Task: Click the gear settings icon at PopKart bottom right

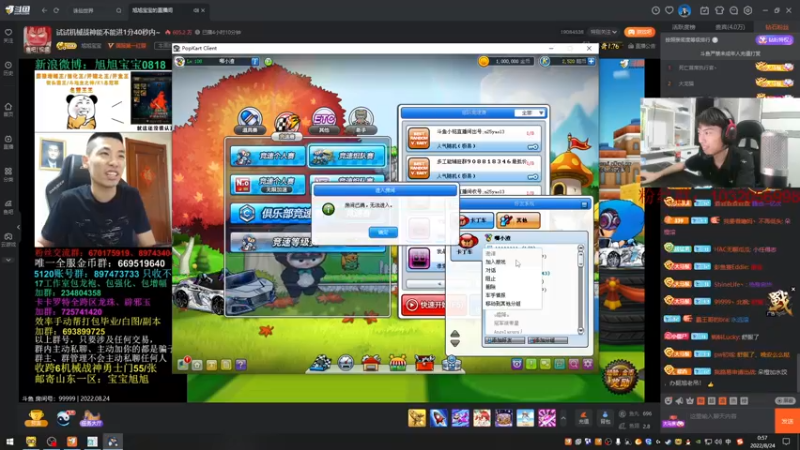Action: [588, 364]
